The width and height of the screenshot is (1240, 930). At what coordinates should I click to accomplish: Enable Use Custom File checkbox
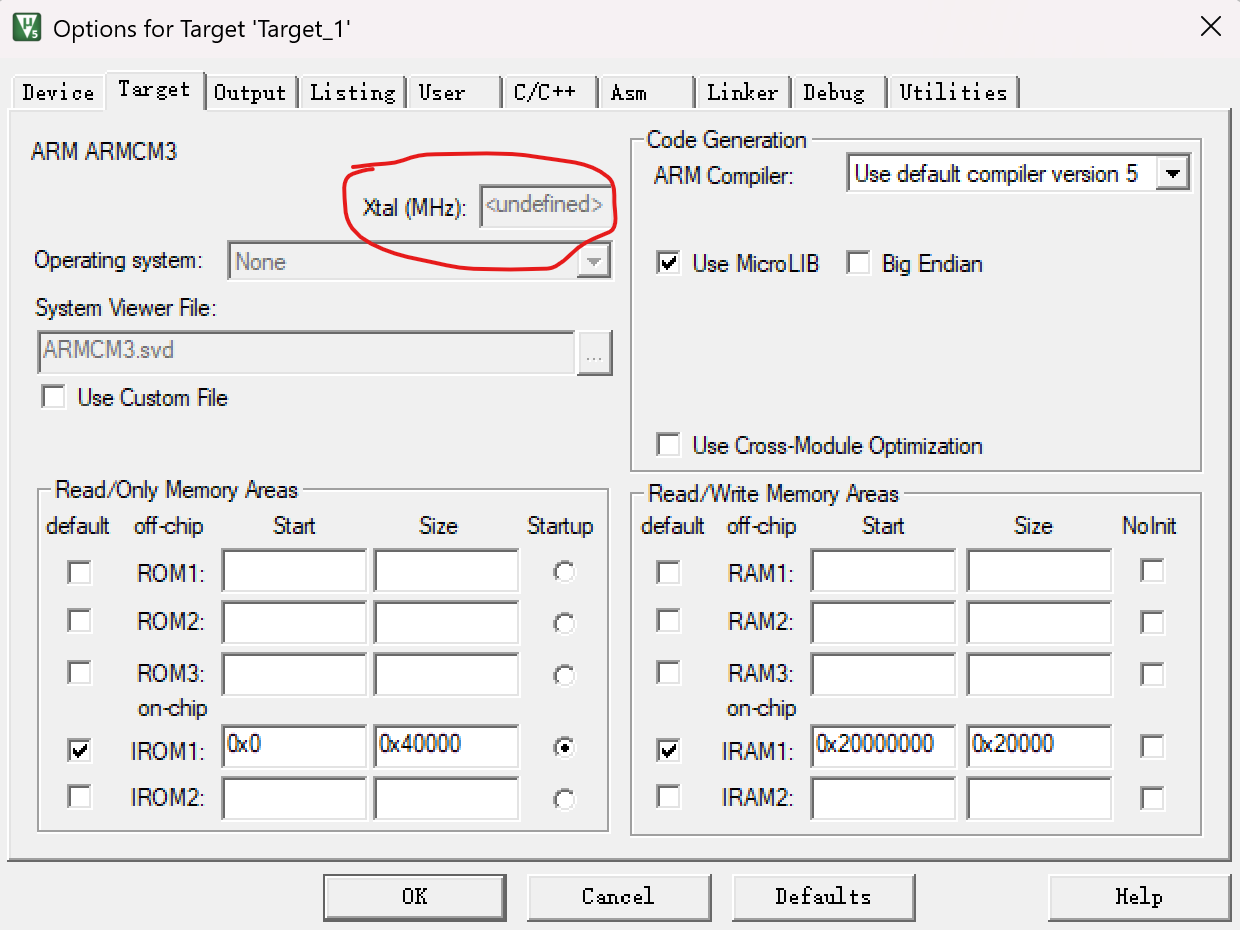(x=53, y=397)
